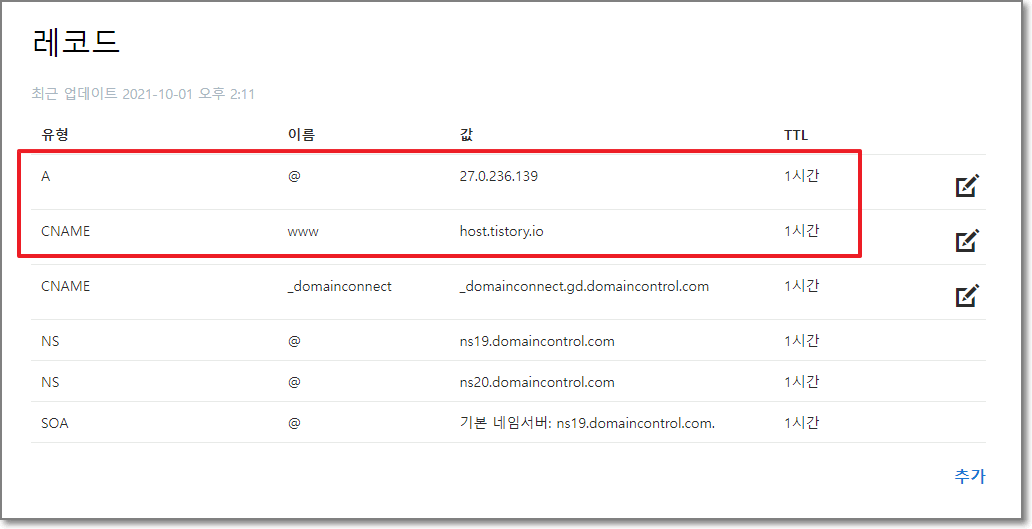Screen dimensions: 1032x529
Task: Select the 27.0.236.139 value
Action: point(498,176)
